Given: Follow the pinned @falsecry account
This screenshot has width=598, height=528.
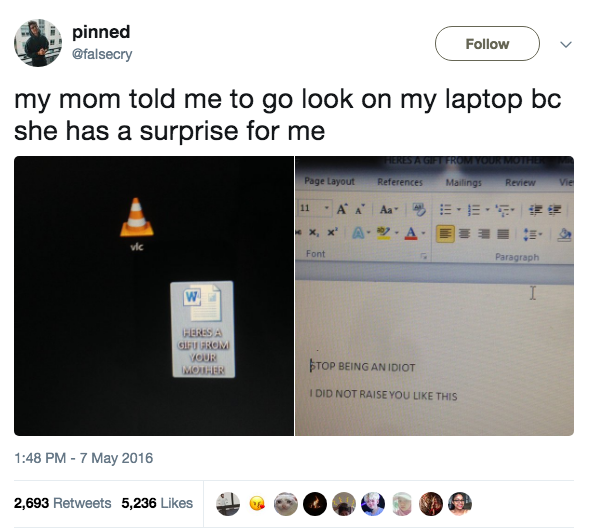Looking at the screenshot, I should click(487, 43).
